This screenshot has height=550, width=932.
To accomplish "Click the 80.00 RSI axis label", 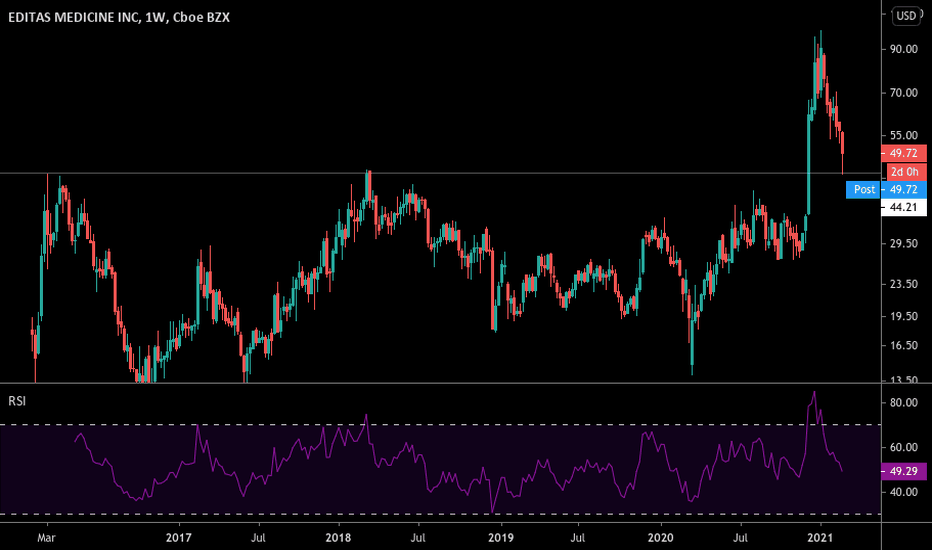I will tap(903, 403).
